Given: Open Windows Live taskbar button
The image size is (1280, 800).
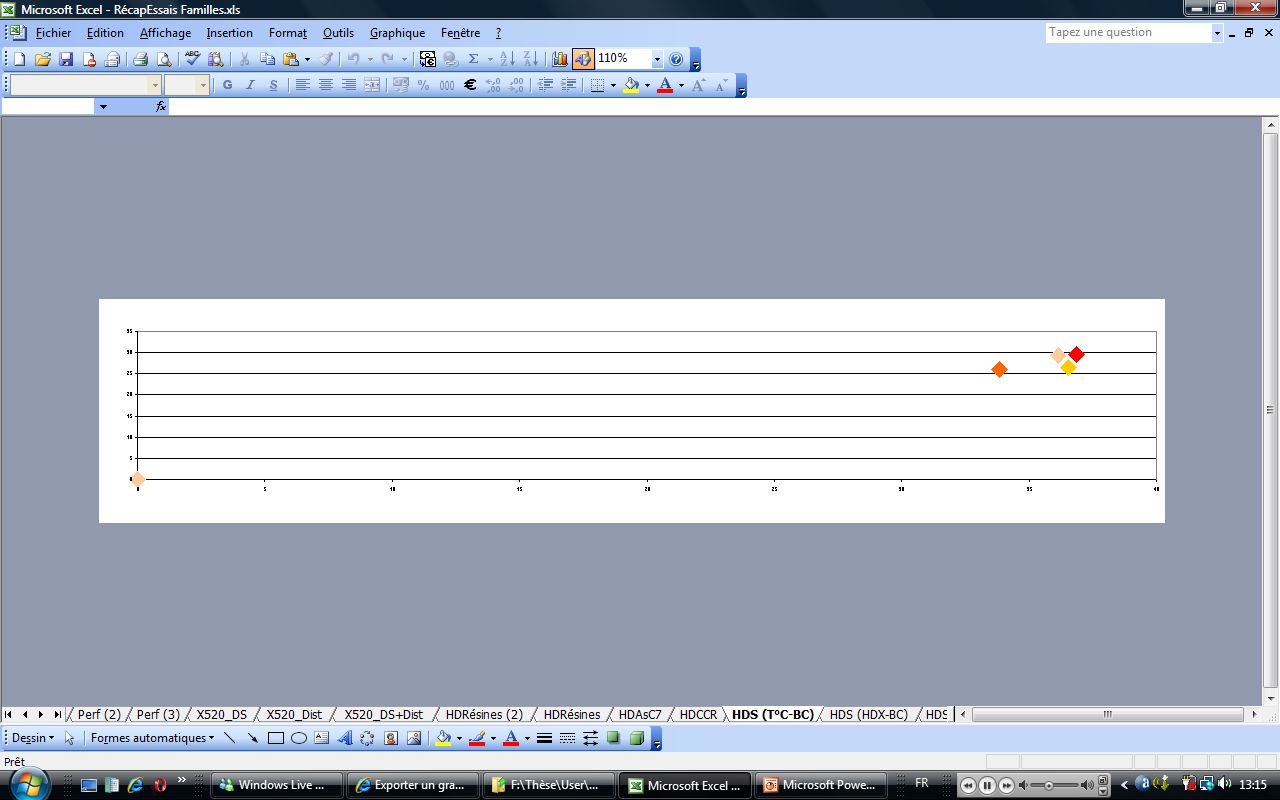Looking at the screenshot, I should 277,785.
